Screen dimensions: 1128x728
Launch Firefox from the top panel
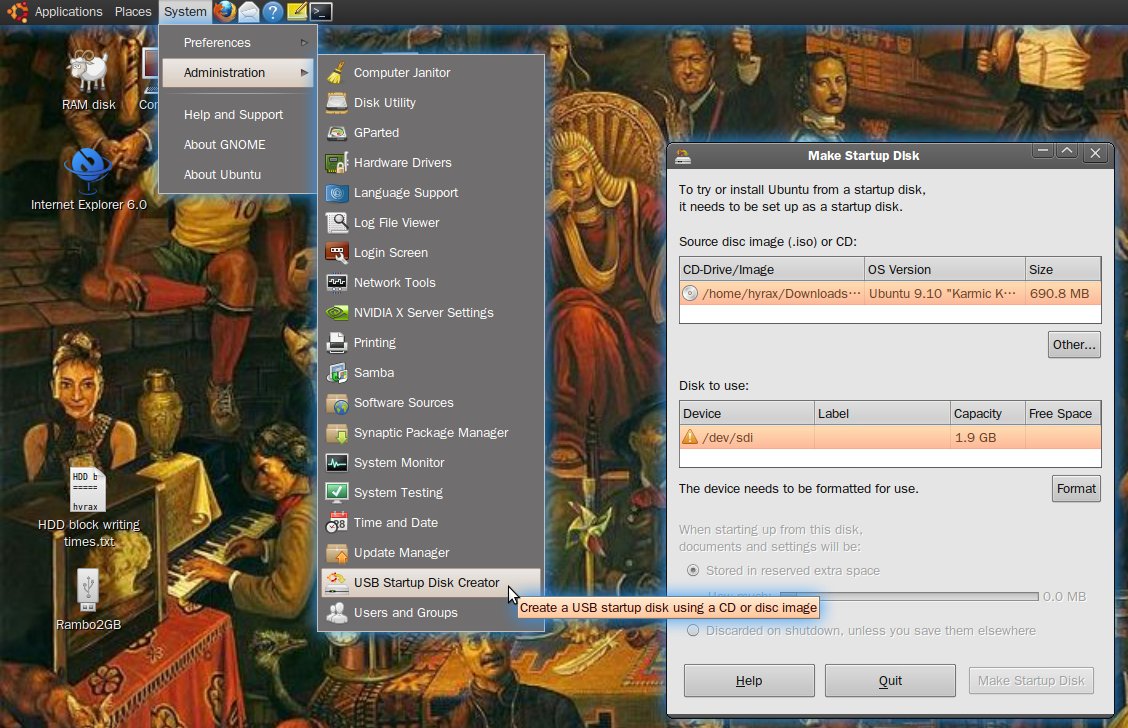click(x=224, y=11)
